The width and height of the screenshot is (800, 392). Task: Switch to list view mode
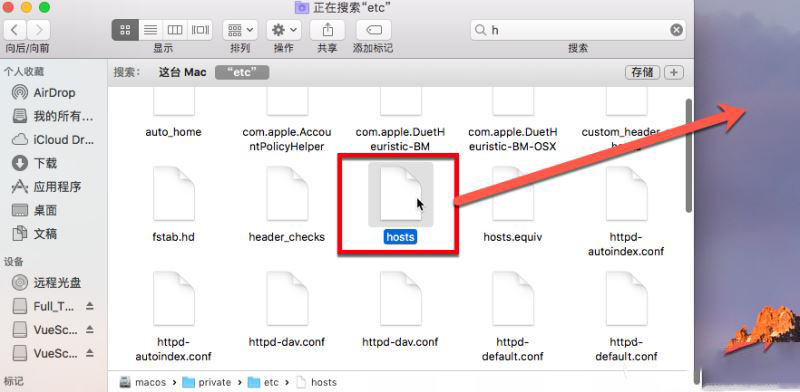point(150,30)
